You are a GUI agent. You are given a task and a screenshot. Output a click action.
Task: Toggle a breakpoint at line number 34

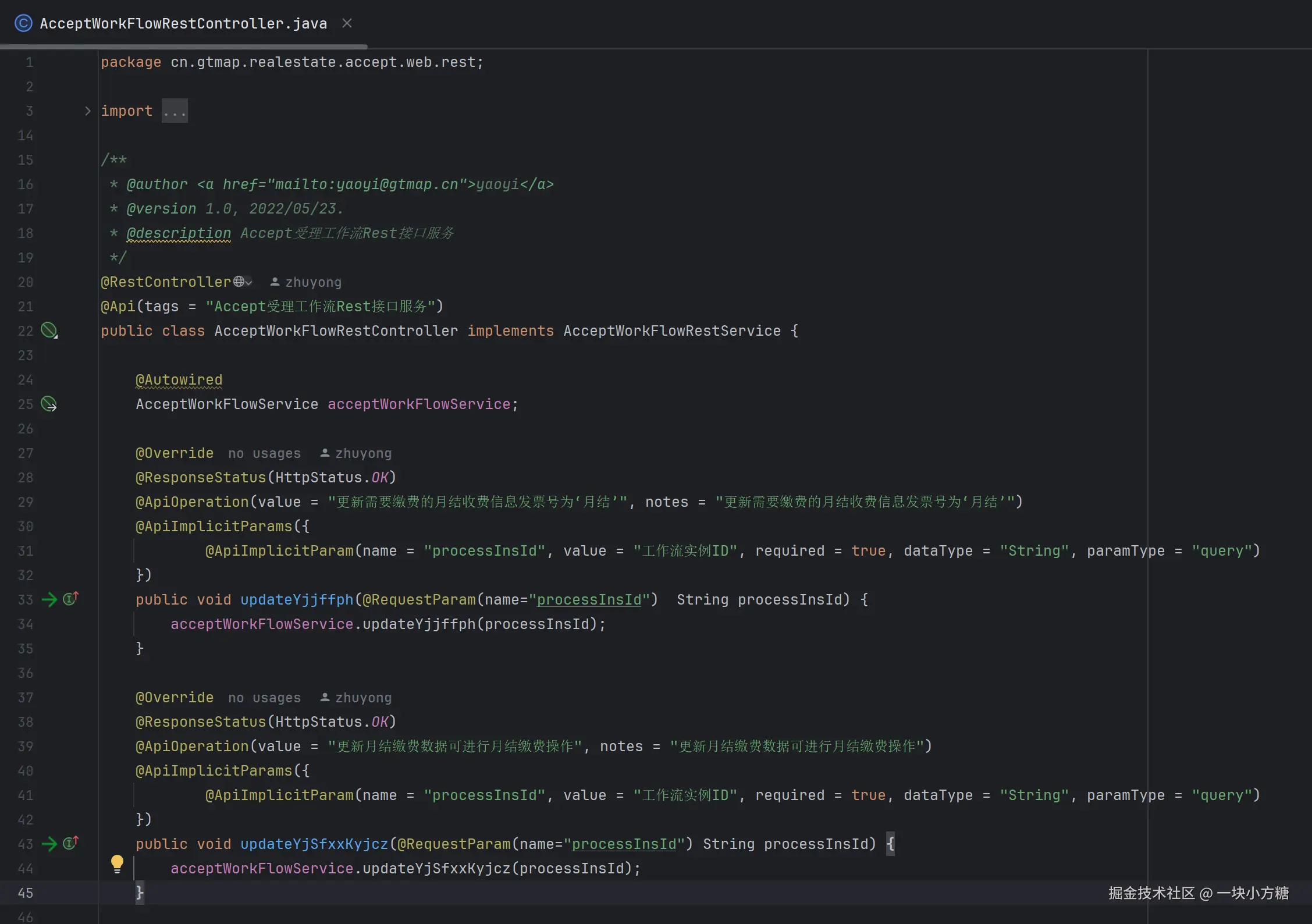coord(26,624)
